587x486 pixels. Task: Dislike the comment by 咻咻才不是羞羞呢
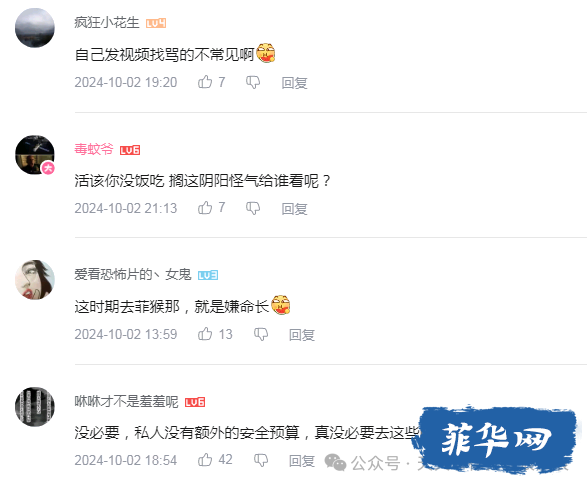click(261, 460)
